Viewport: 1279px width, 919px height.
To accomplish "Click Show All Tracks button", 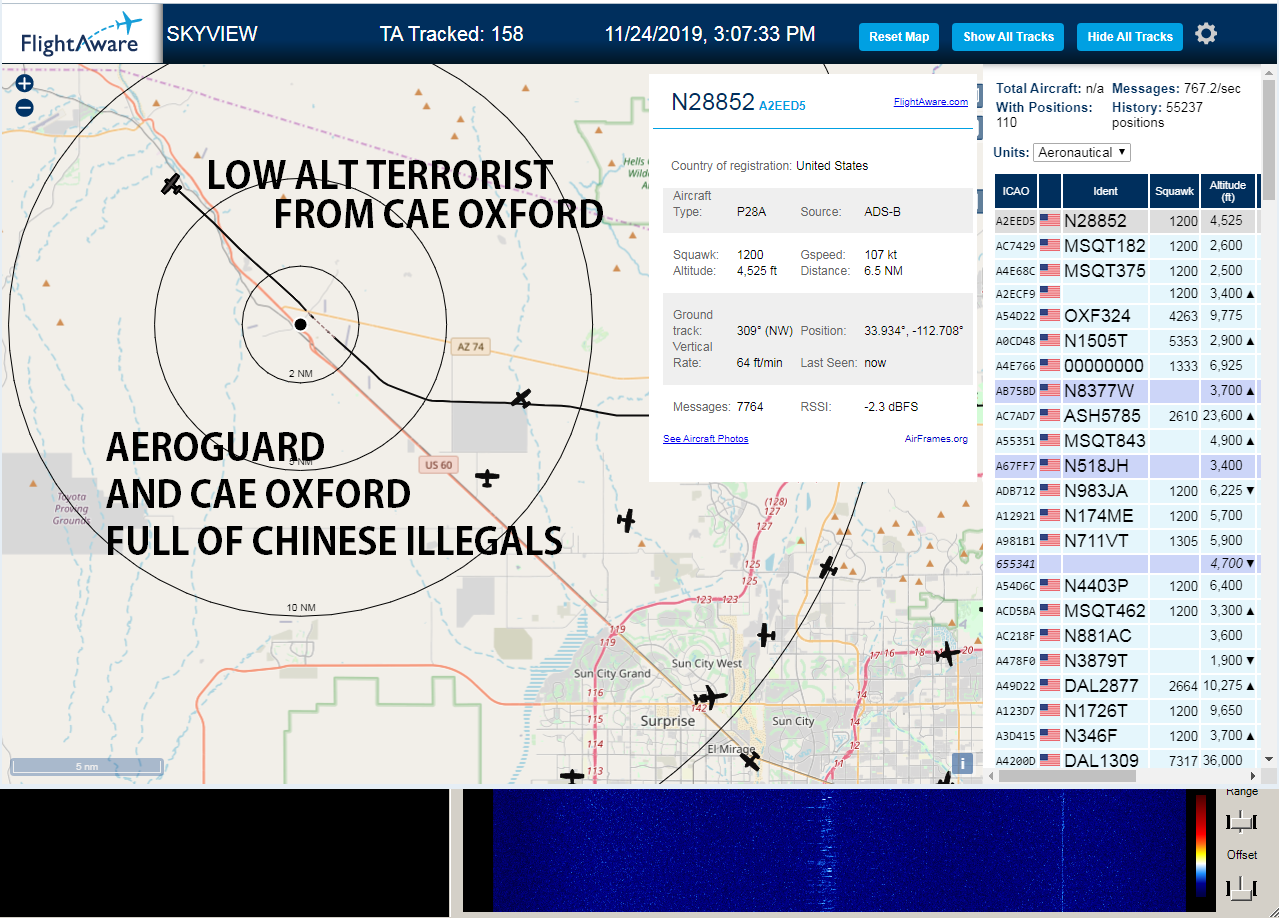I will coord(1008,37).
